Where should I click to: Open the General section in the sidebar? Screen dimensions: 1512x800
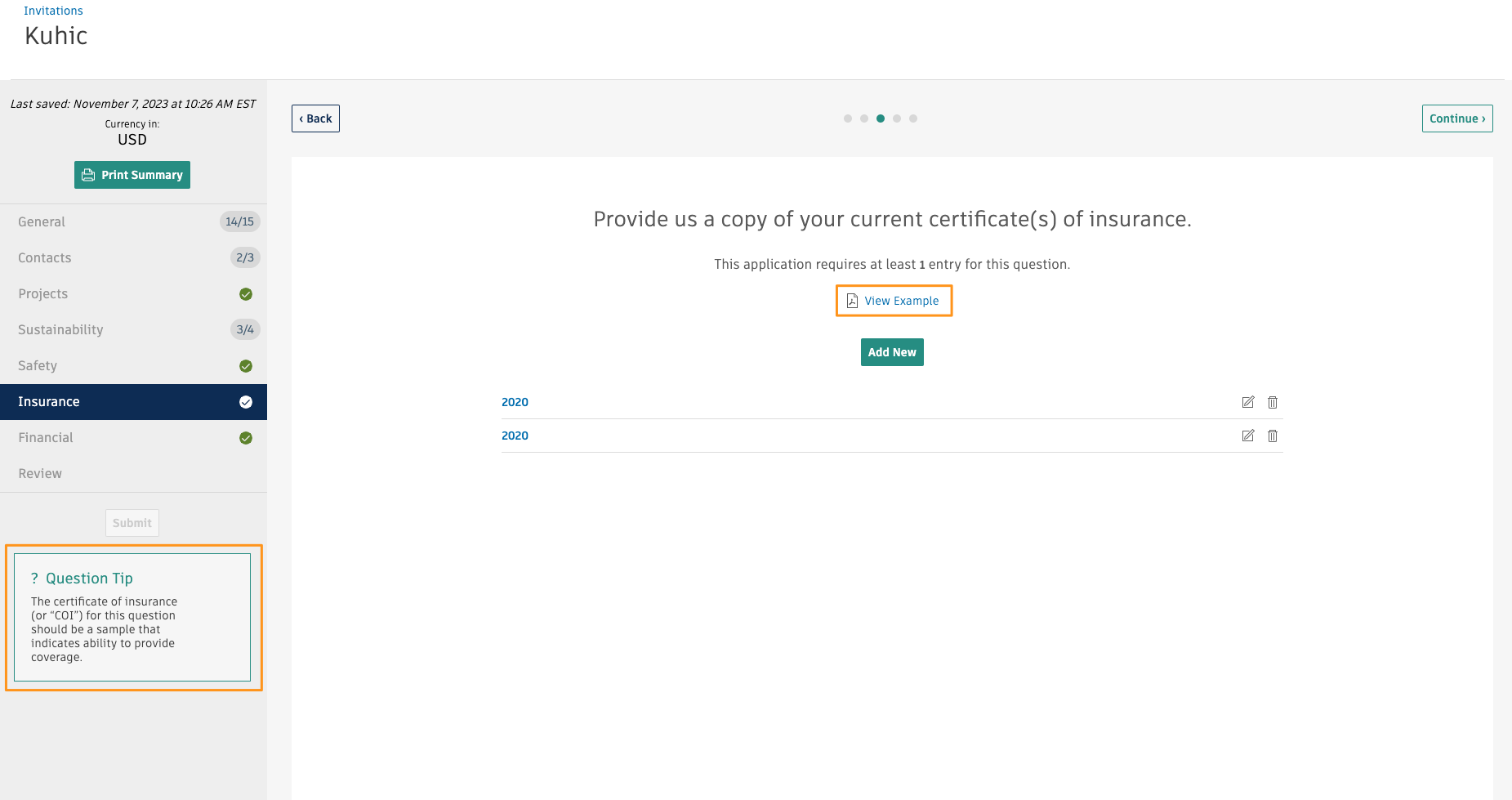point(41,221)
